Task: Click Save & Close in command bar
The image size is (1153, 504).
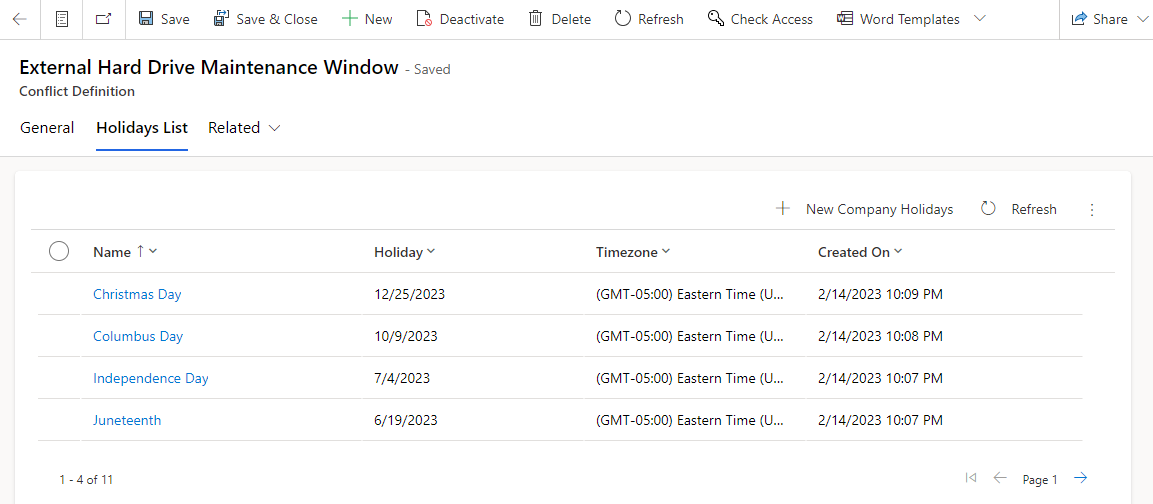Action: [x=265, y=19]
